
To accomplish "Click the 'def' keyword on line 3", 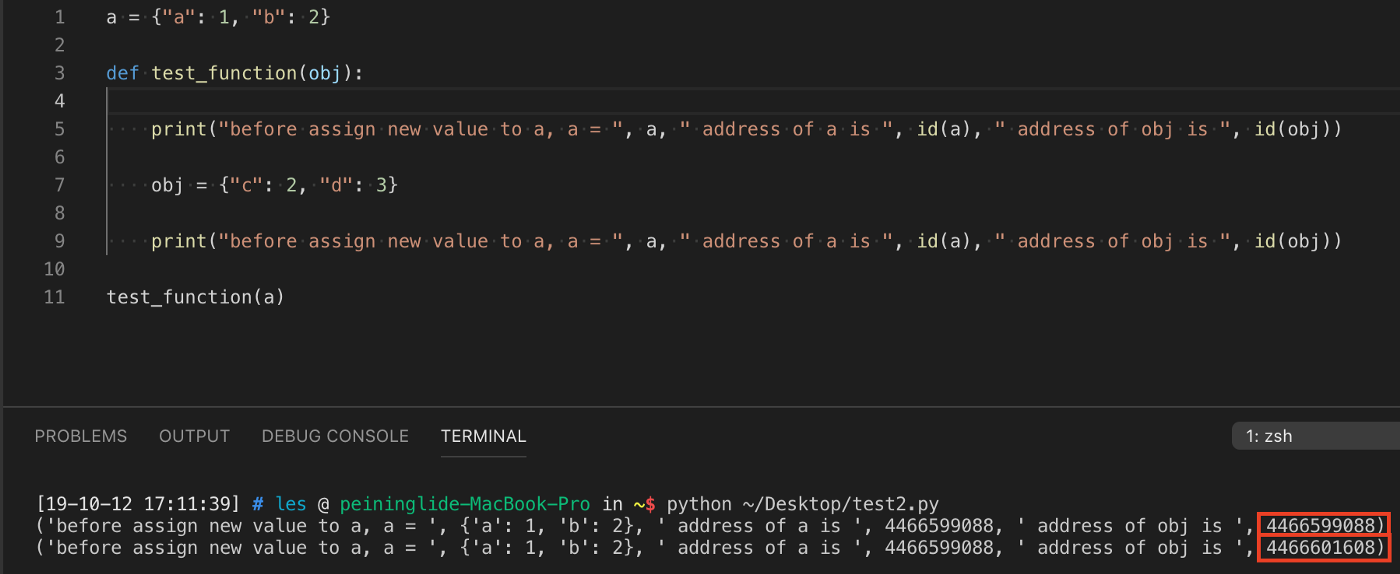I will 123,73.
